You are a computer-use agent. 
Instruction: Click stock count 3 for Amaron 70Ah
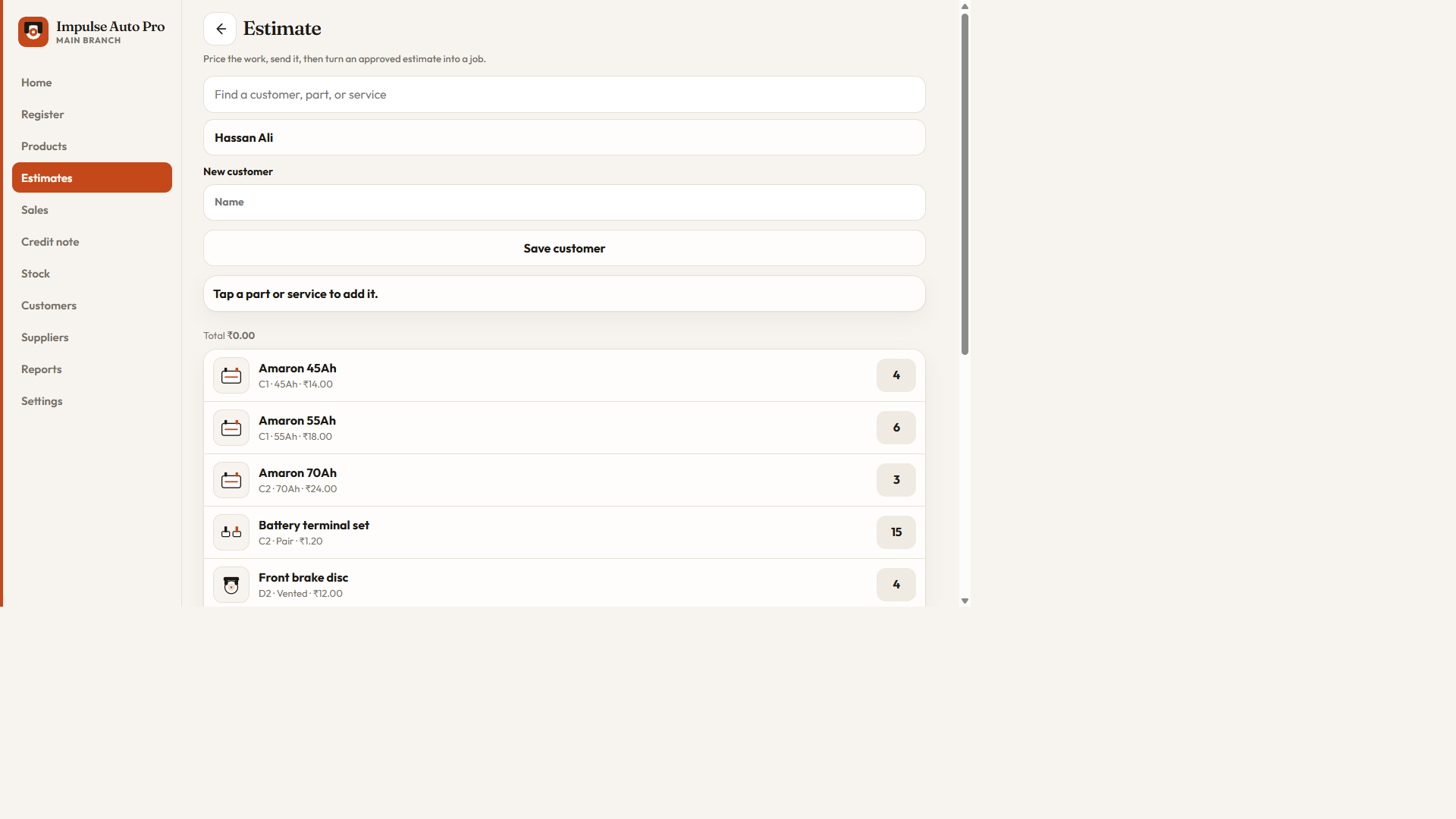tap(896, 480)
